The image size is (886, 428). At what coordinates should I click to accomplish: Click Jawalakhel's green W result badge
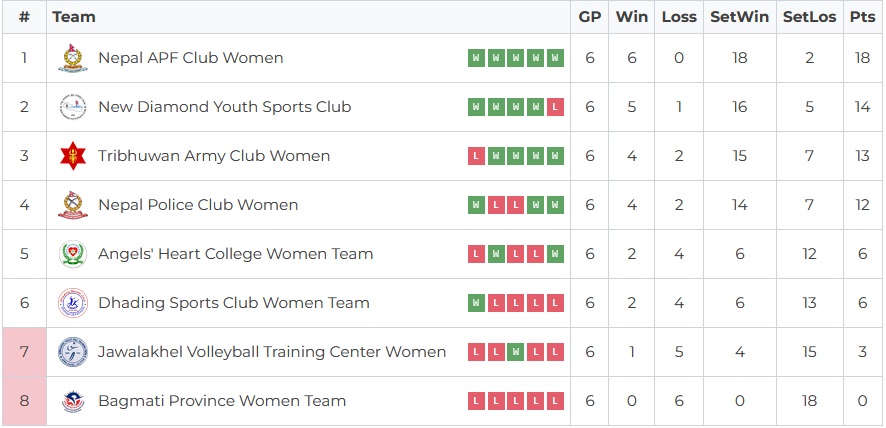tap(516, 352)
